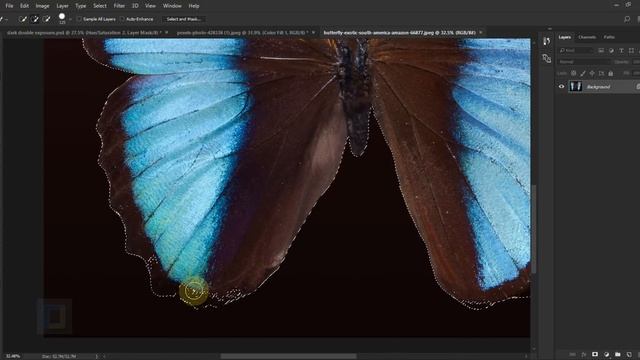Open the blend mode Normal dropdown

(x=584, y=62)
